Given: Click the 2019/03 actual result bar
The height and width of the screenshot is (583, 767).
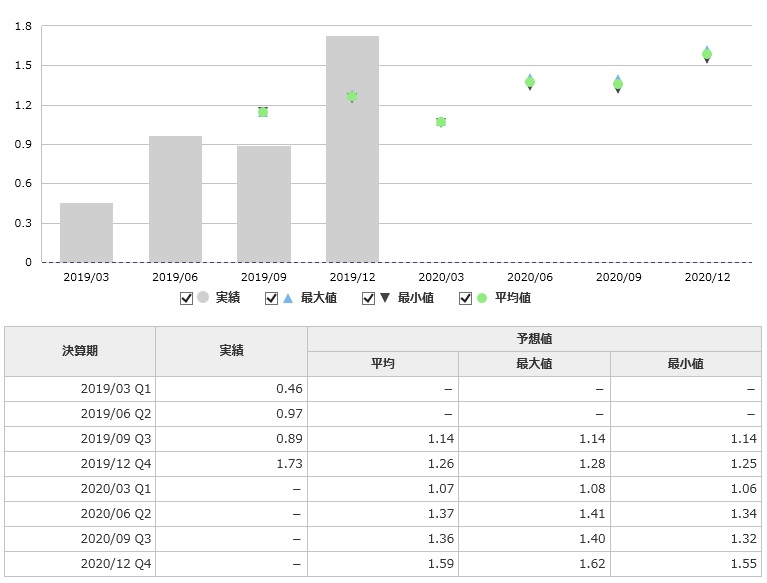Looking at the screenshot, I should tap(87, 233).
